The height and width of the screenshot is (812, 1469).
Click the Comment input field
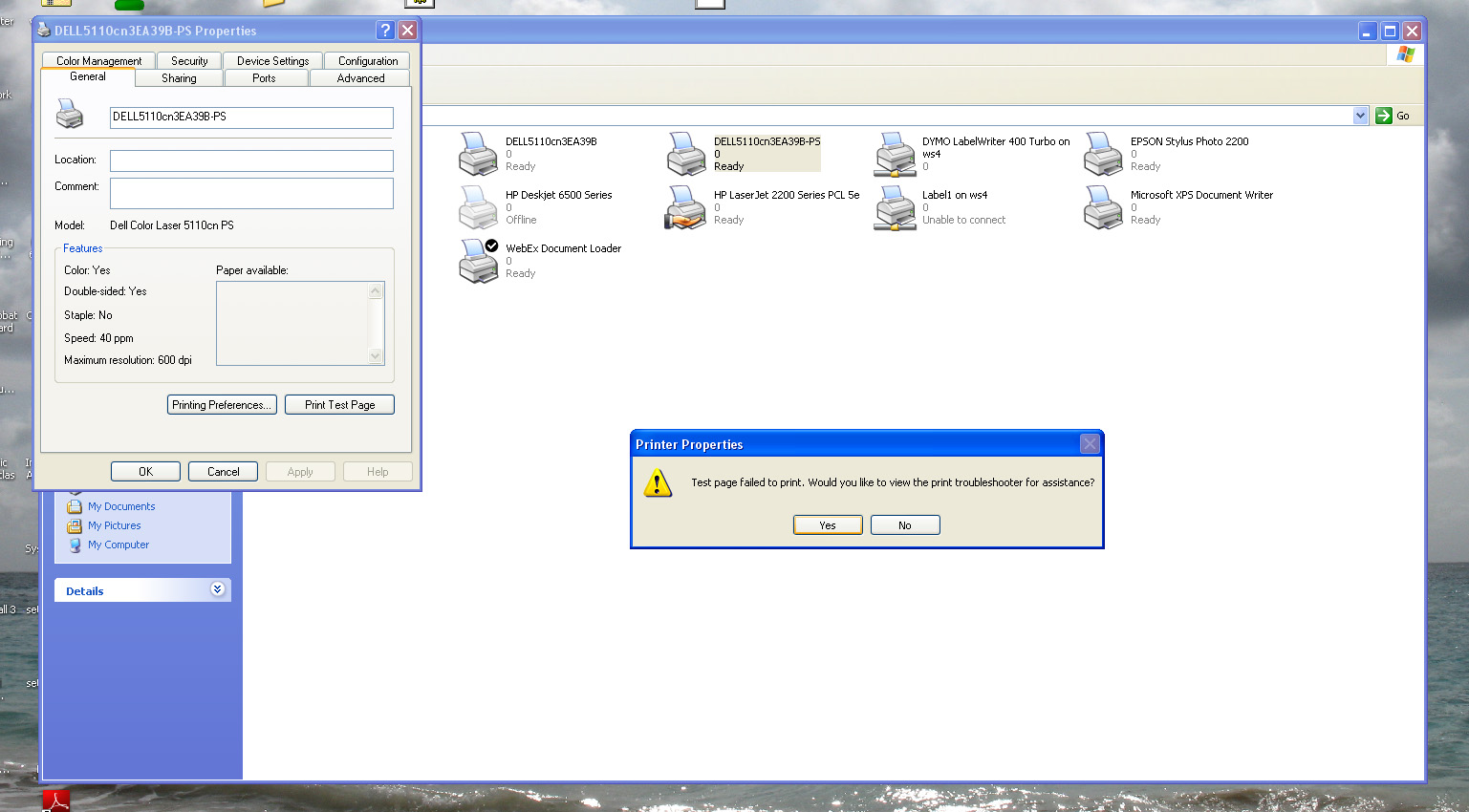click(251, 193)
